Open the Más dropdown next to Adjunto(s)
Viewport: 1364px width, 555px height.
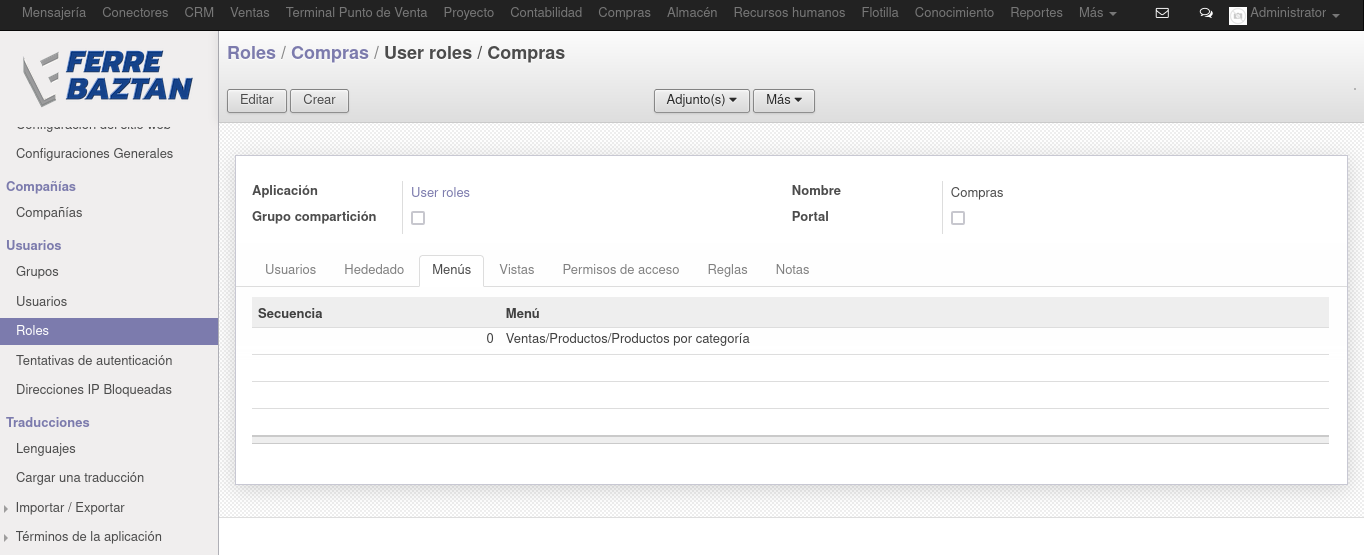784,101
